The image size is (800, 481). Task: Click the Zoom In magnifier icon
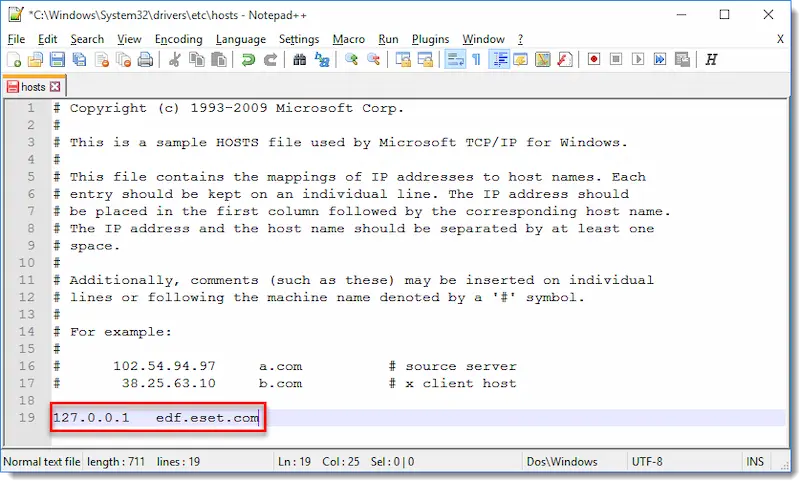point(351,60)
